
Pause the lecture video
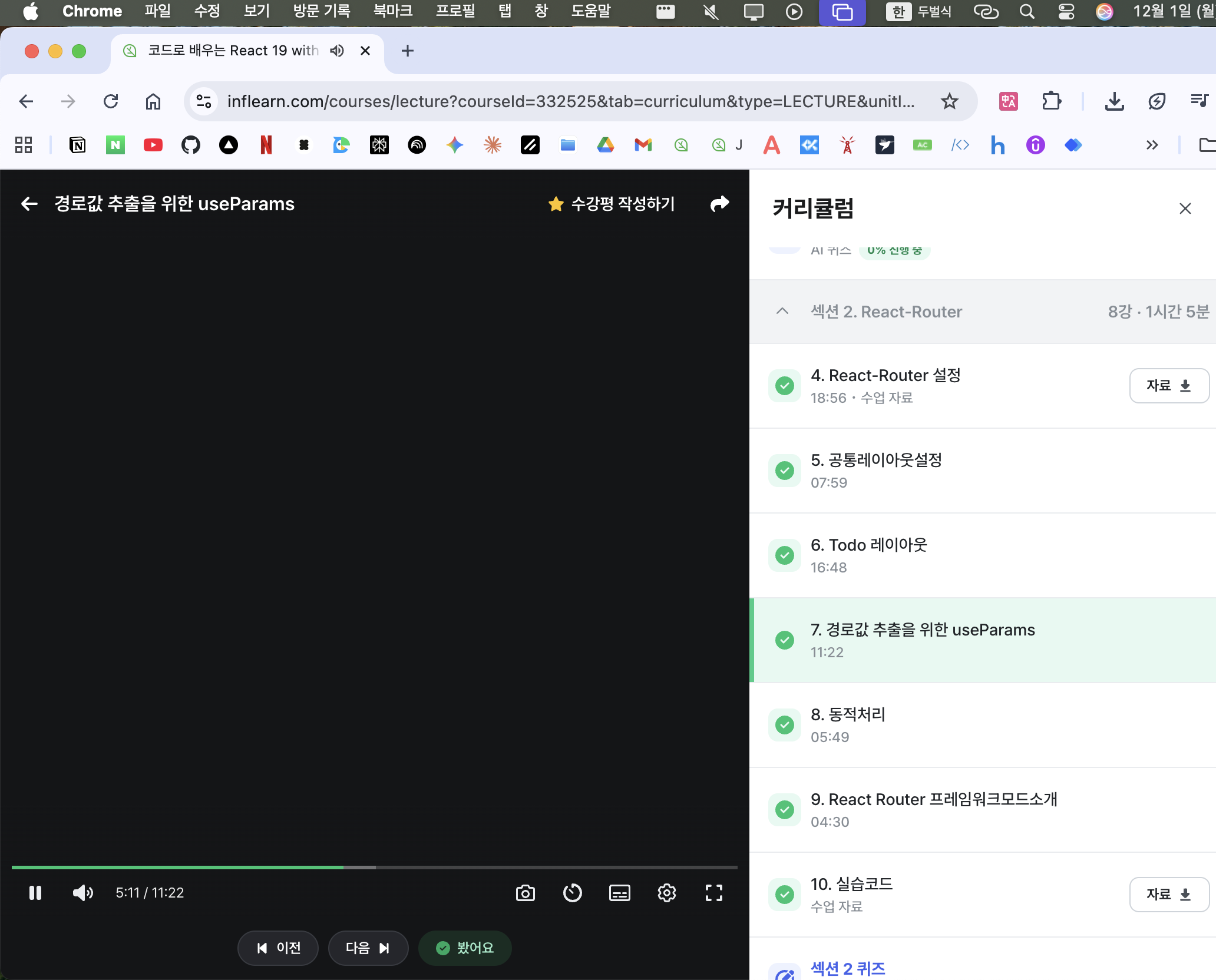[35, 893]
